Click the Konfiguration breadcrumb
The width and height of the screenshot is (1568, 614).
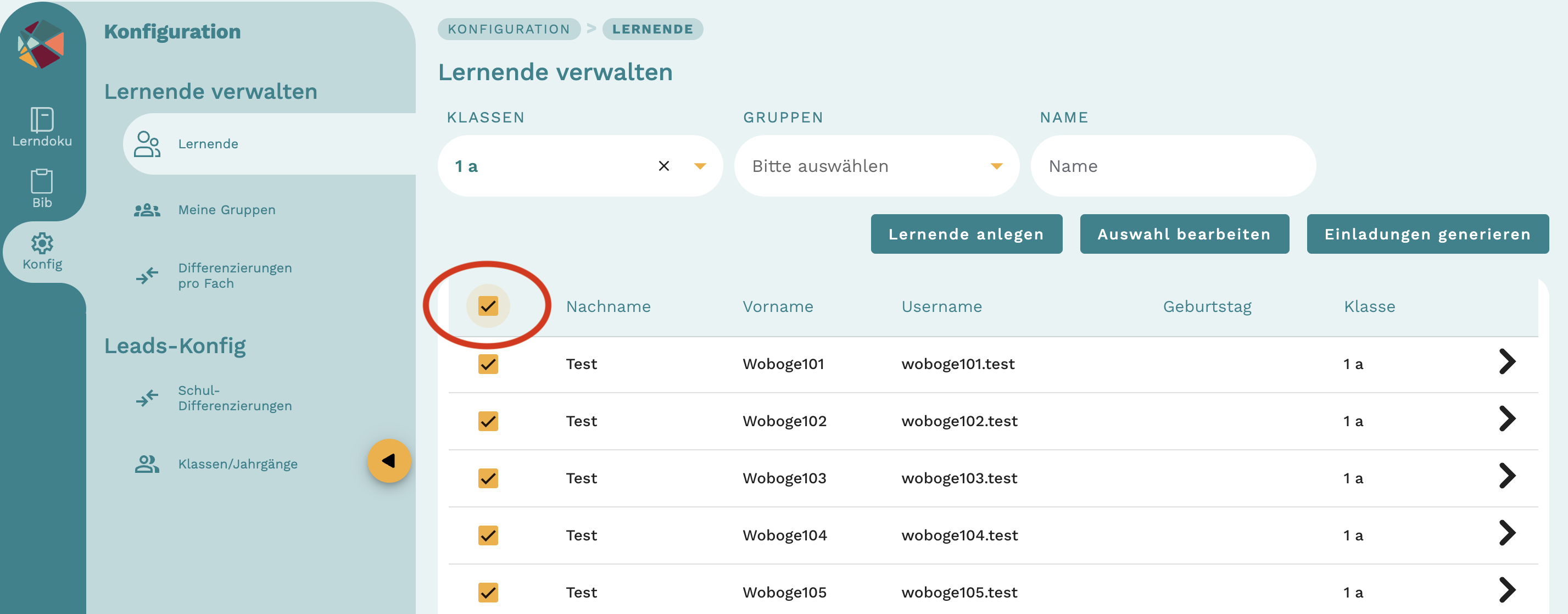click(x=509, y=29)
